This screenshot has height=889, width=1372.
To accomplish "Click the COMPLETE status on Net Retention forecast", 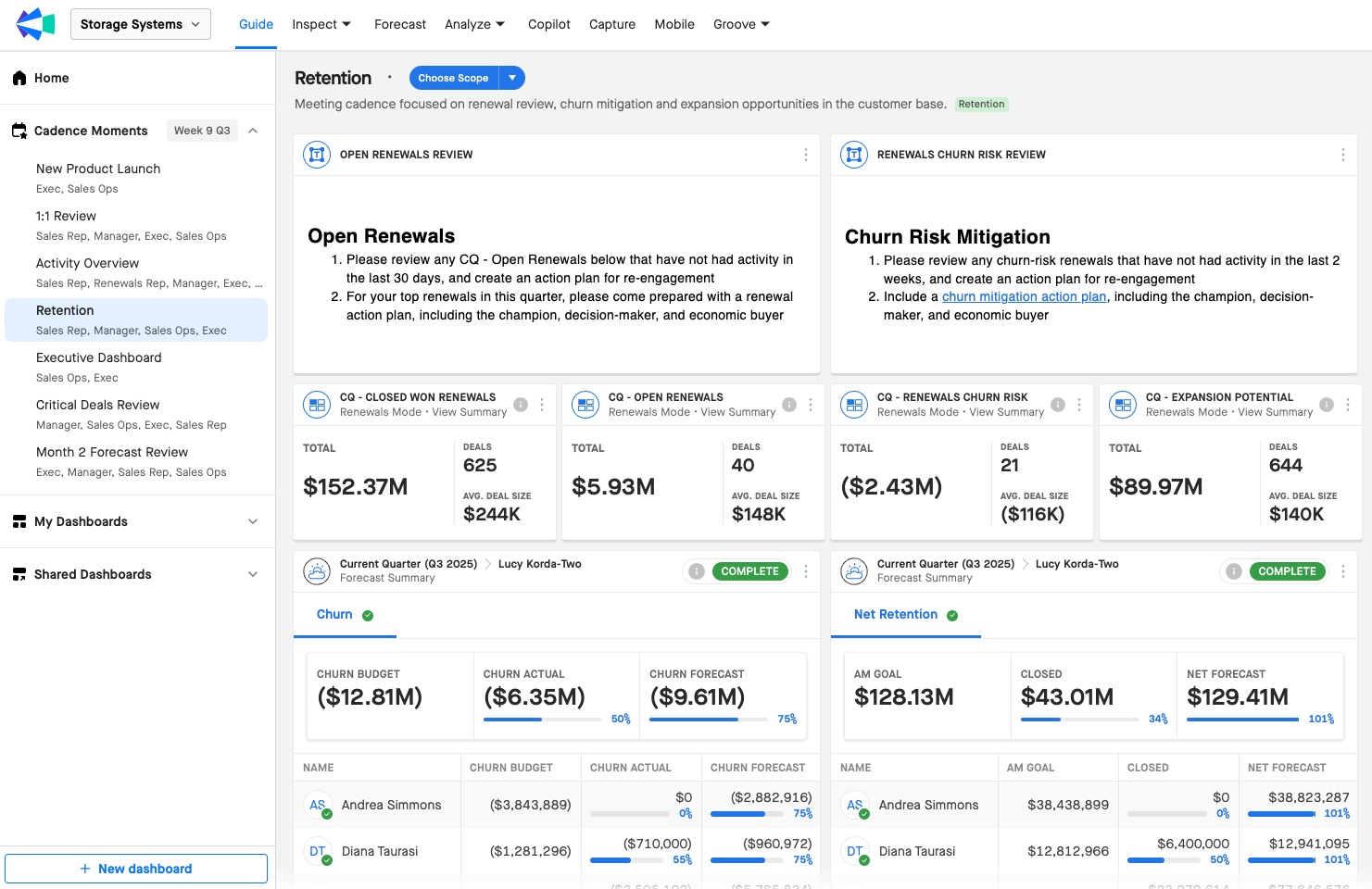I will (x=1287, y=571).
